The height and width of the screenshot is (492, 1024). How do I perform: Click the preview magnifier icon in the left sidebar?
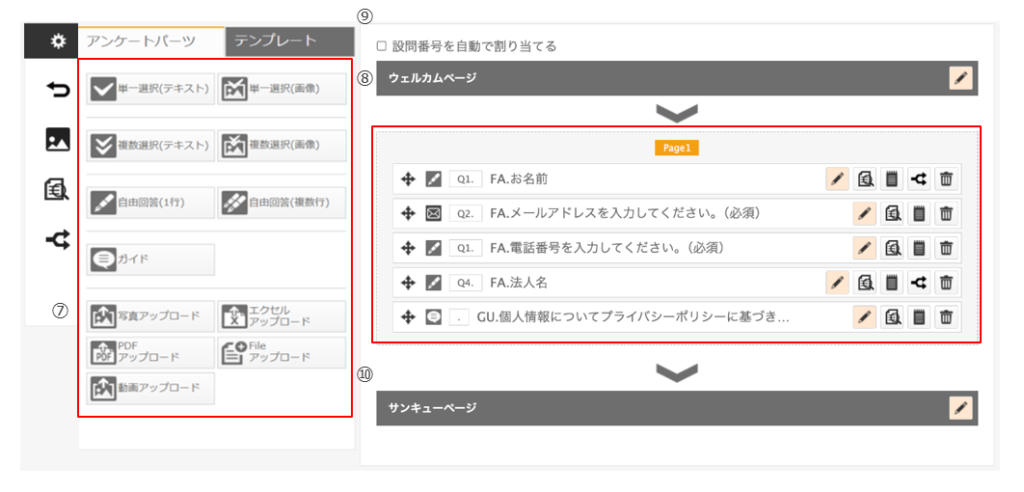click(58, 190)
